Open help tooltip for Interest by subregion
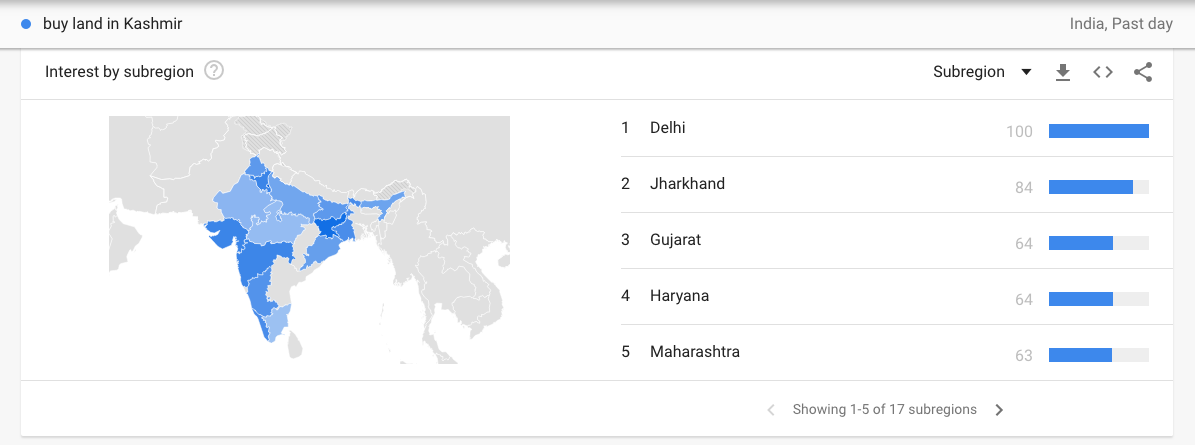 coord(214,72)
